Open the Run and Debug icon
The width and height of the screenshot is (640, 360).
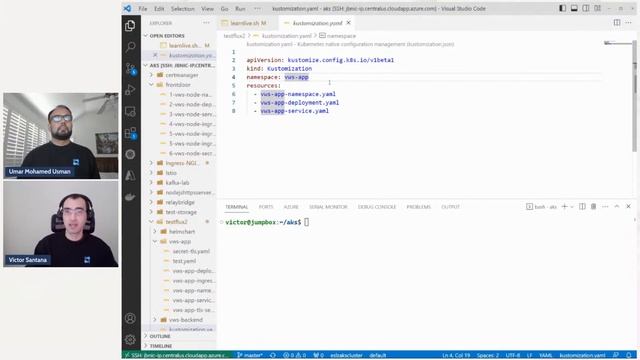pyautogui.click(x=130, y=89)
